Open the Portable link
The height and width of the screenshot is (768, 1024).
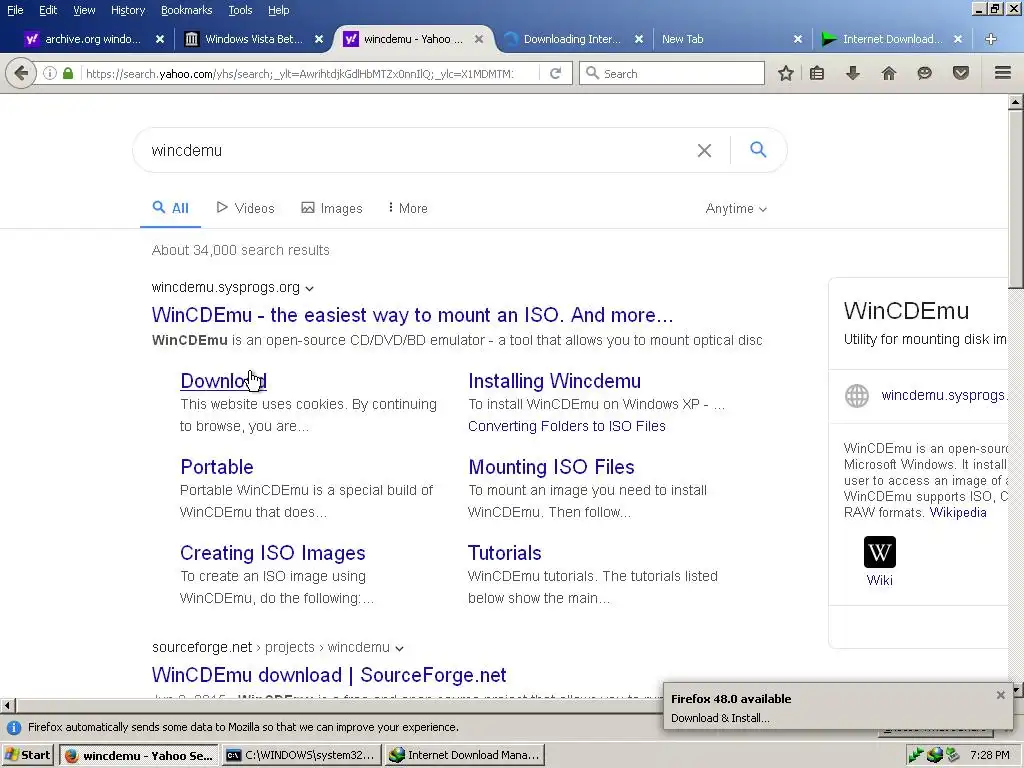217,467
